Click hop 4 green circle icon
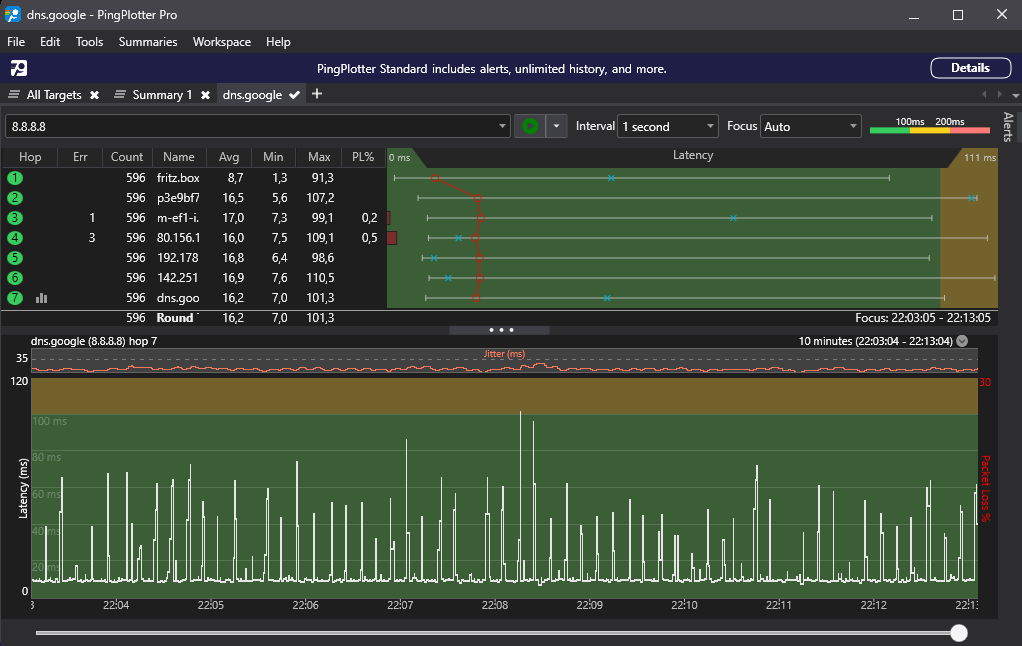 click(x=14, y=238)
